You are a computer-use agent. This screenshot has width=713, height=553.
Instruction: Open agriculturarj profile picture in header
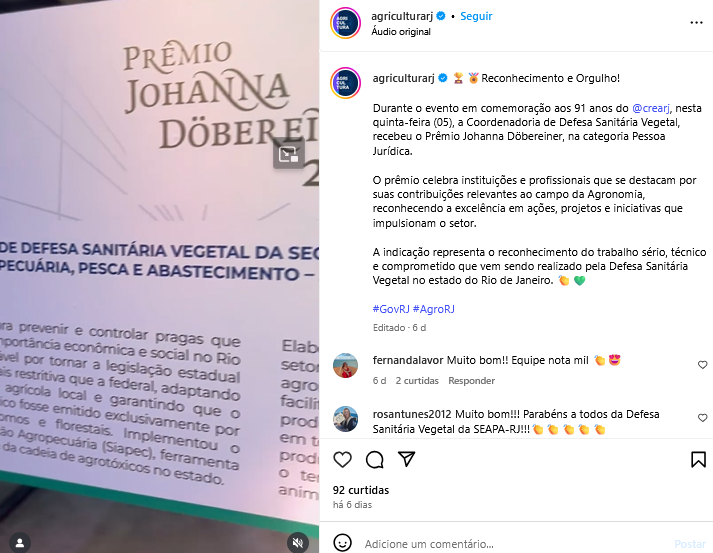(x=346, y=23)
